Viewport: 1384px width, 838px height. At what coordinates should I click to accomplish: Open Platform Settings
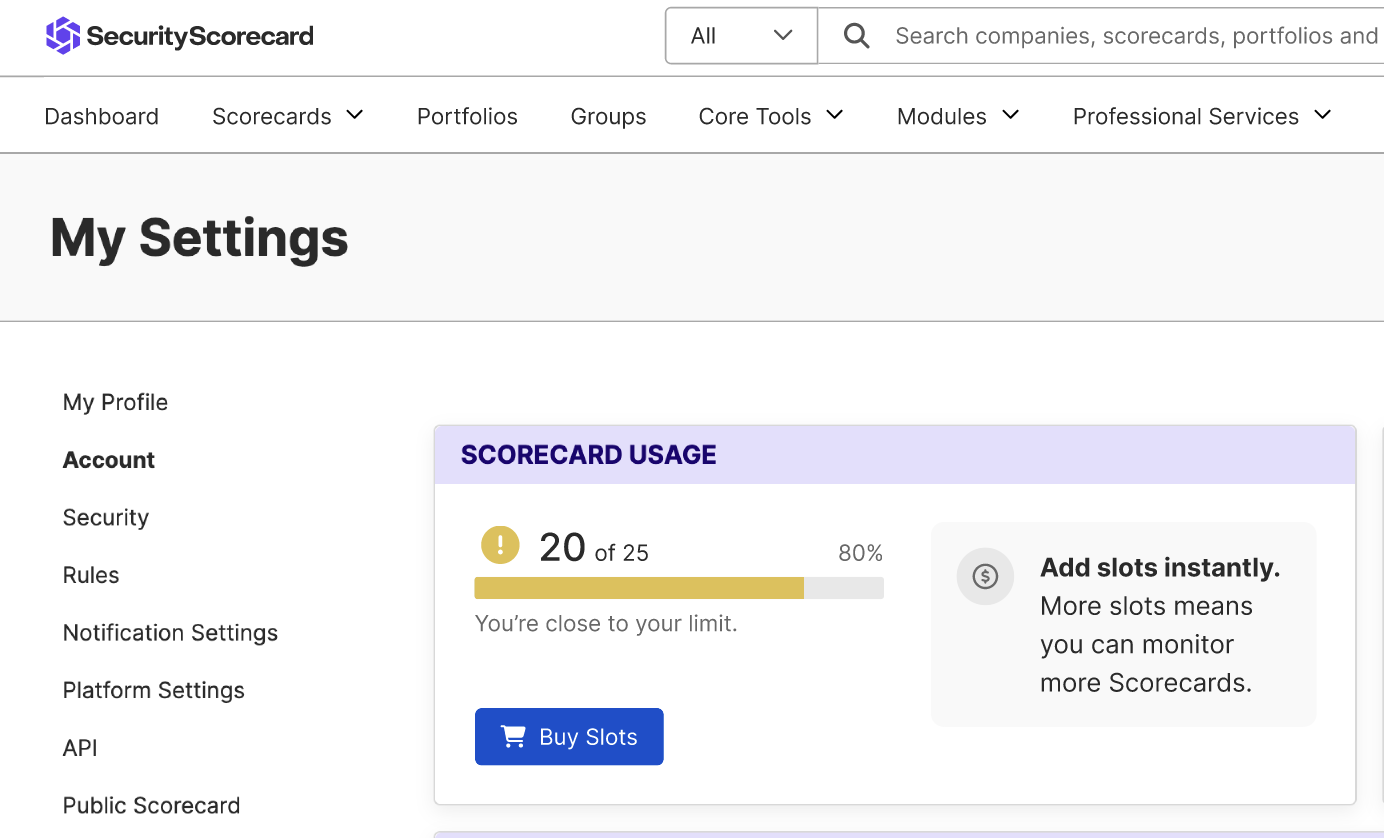(x=154, y=690)
